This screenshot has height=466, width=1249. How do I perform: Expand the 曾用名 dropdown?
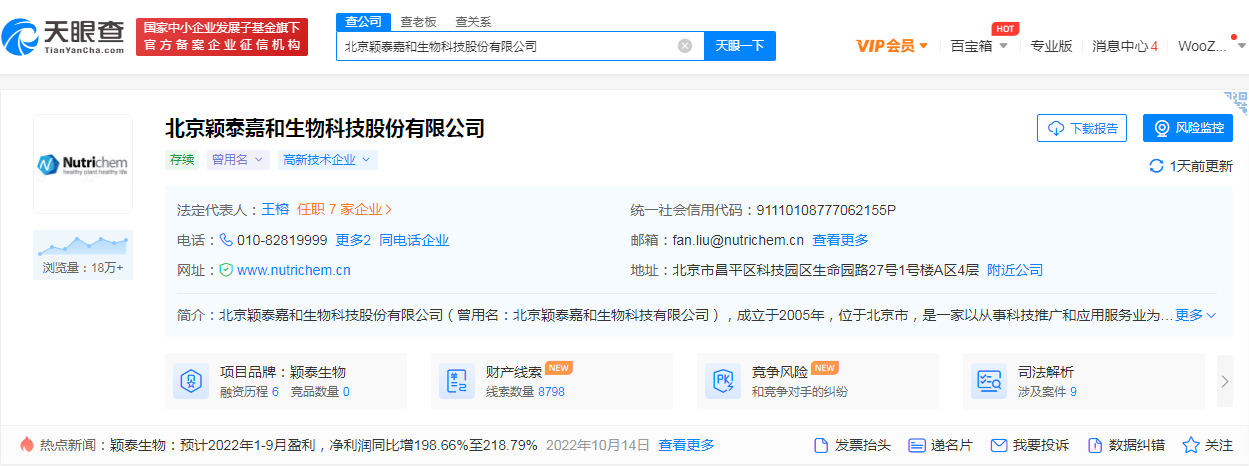point(238,159)
